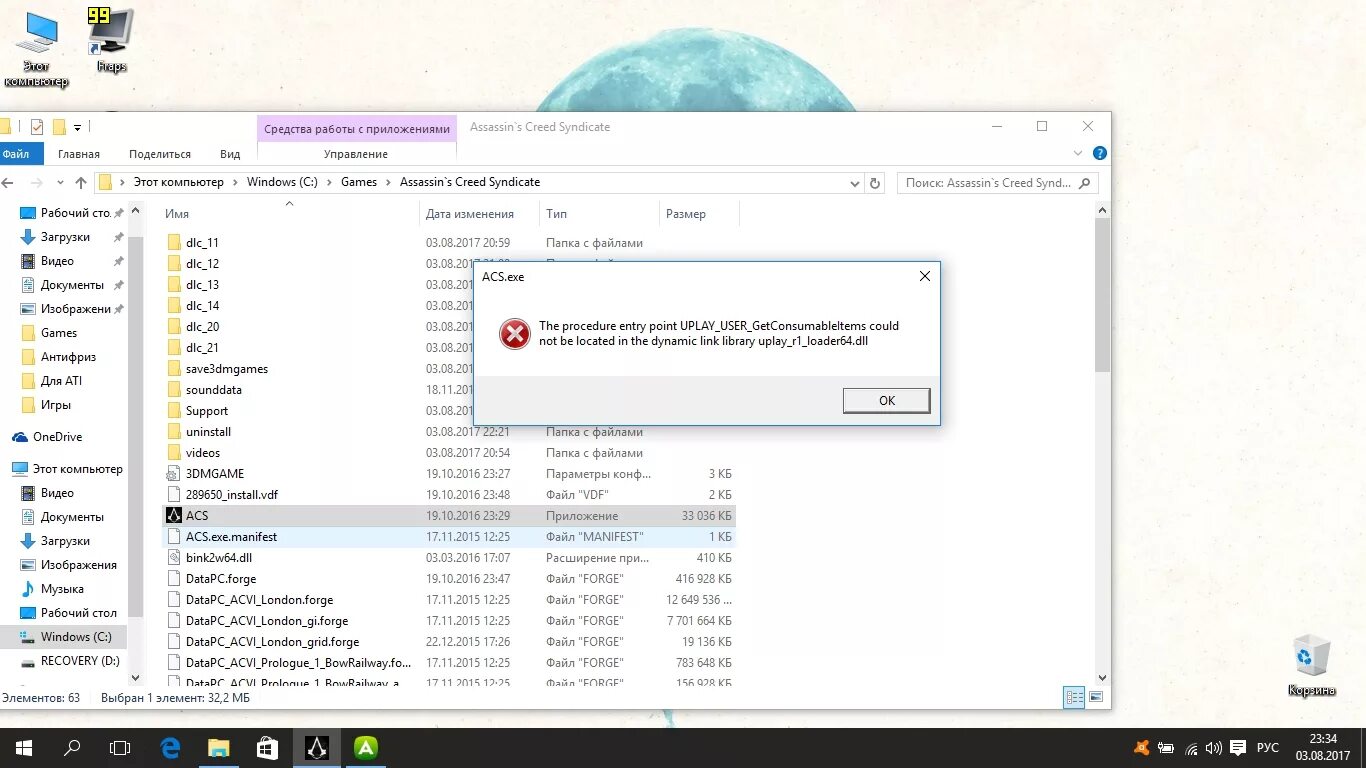
Task: Open the Вид ribbon tab
Action: coord(230,154)
